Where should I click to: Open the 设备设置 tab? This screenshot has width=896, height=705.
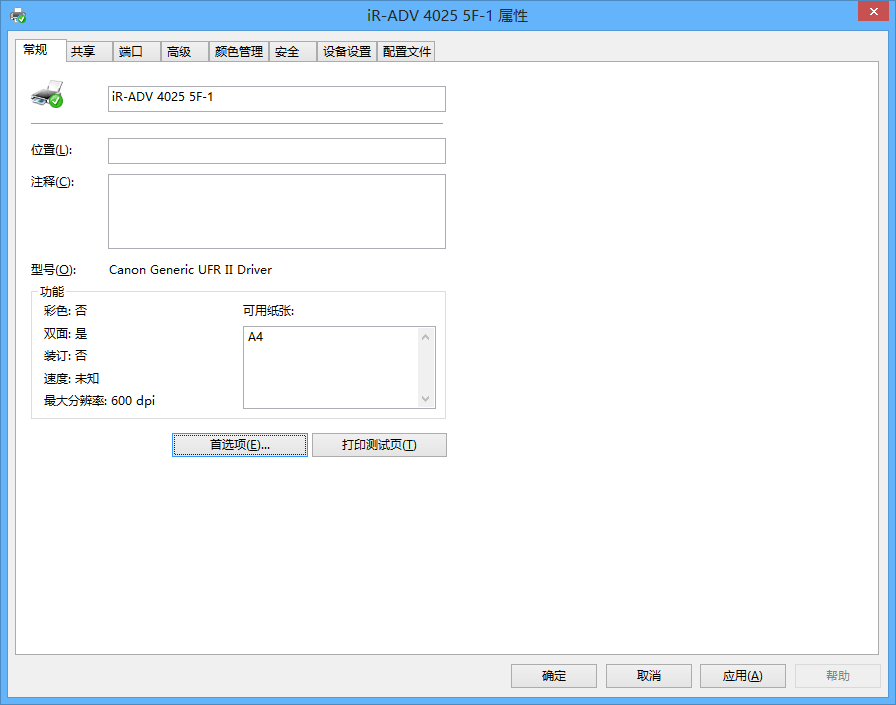345,51
